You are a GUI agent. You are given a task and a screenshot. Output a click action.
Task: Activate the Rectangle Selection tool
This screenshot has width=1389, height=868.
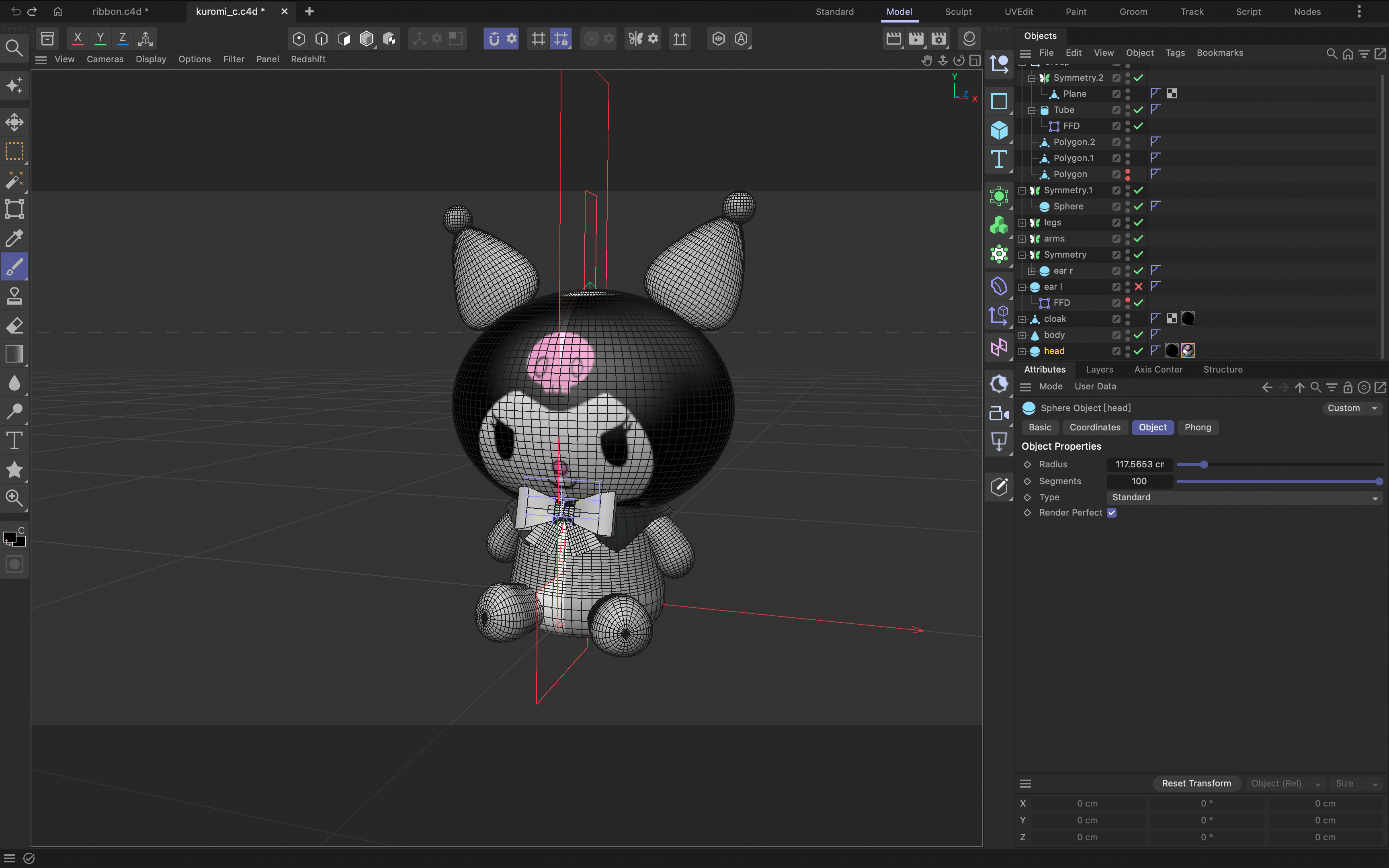(x=14, y=151)
